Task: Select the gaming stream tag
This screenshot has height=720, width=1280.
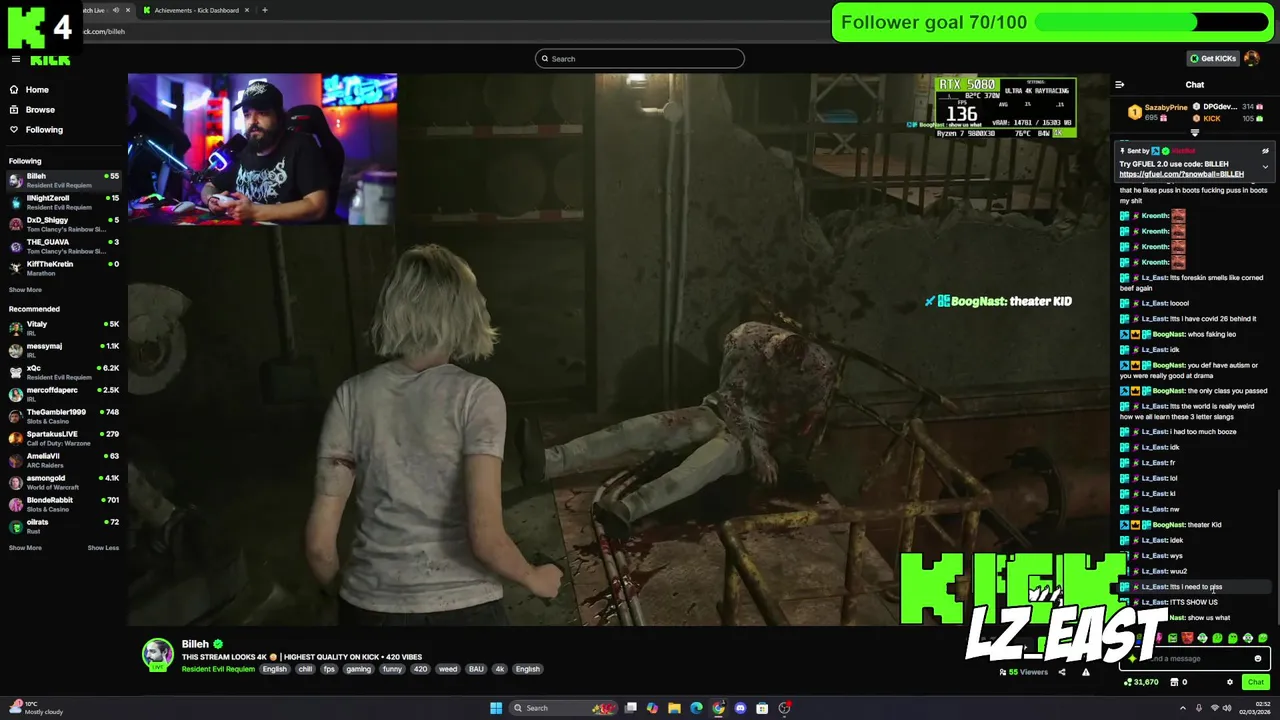Action: pos(358,670)
